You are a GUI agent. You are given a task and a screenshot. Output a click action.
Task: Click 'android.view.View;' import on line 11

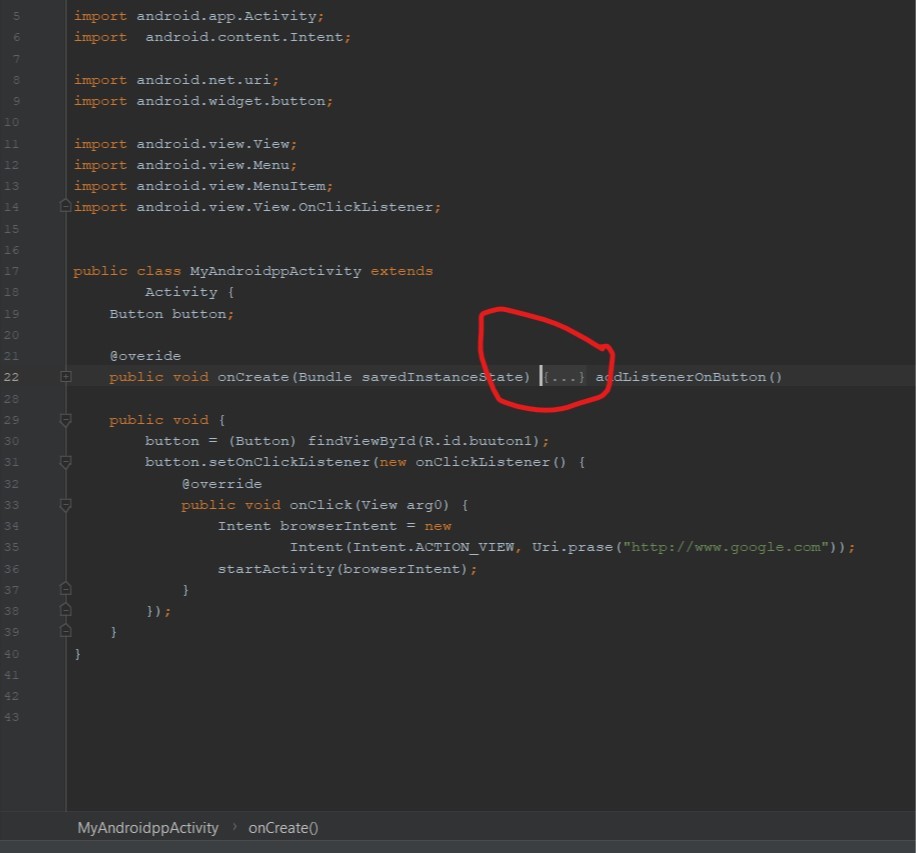[x=217, y=144]
